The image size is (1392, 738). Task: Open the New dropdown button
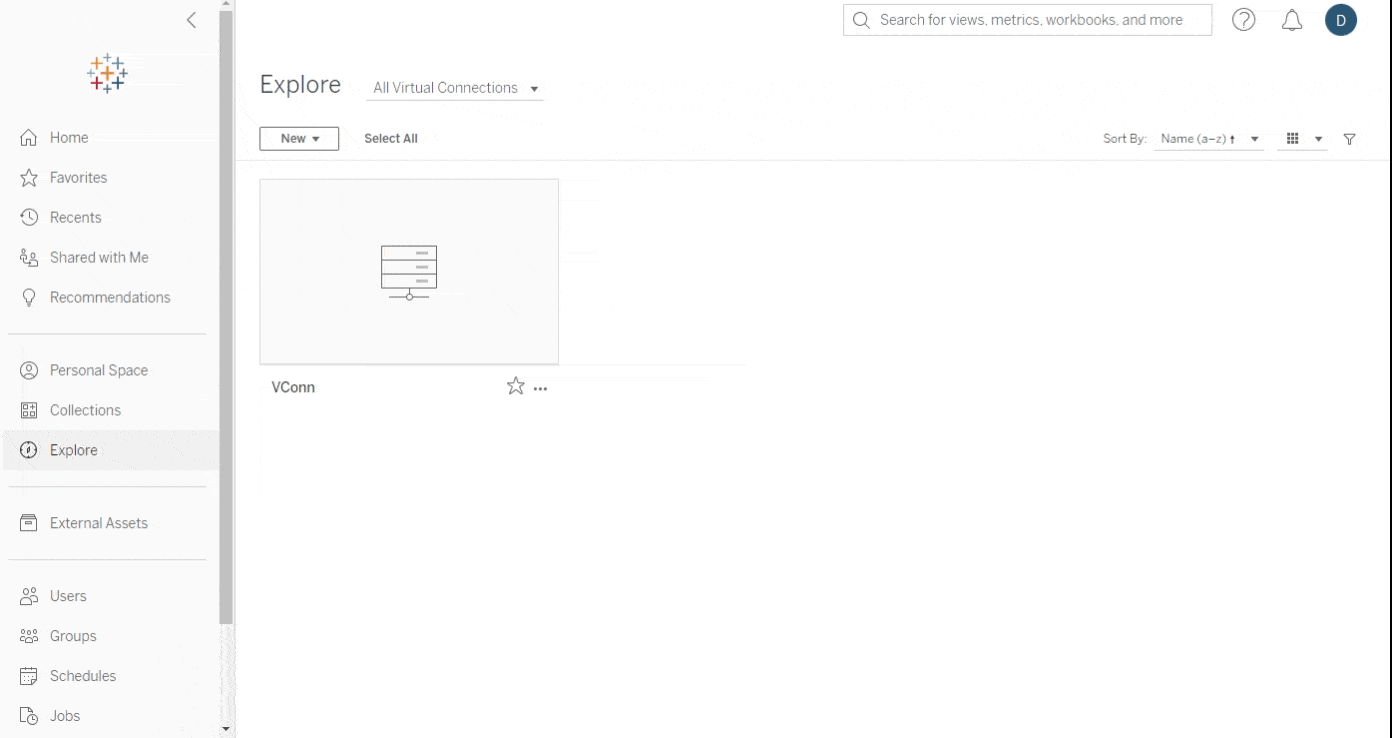299,139
